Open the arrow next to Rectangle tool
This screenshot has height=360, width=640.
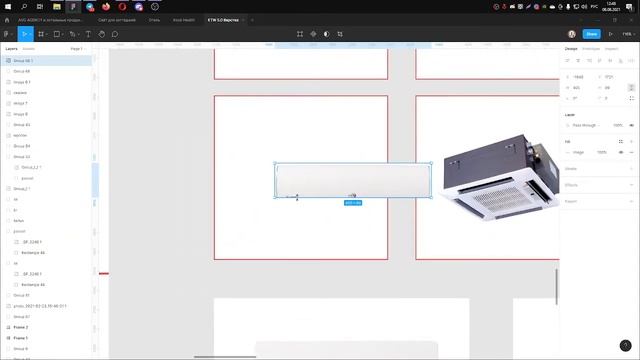[62, 35]
